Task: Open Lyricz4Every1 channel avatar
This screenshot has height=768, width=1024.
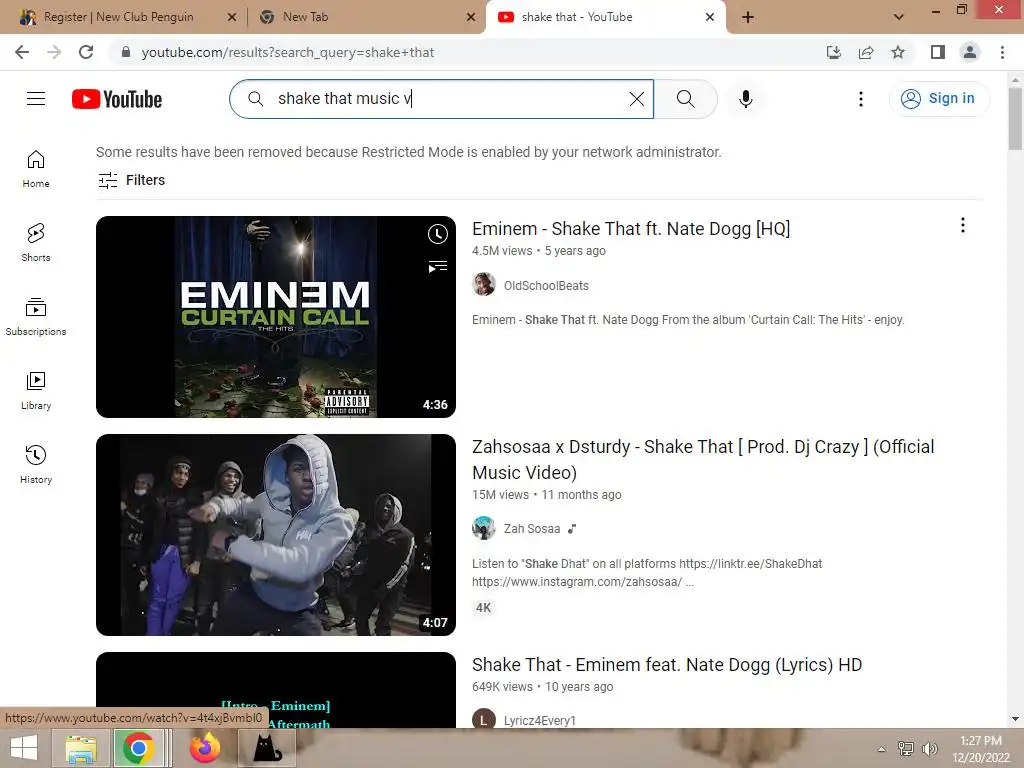Action: pos(484,718)
